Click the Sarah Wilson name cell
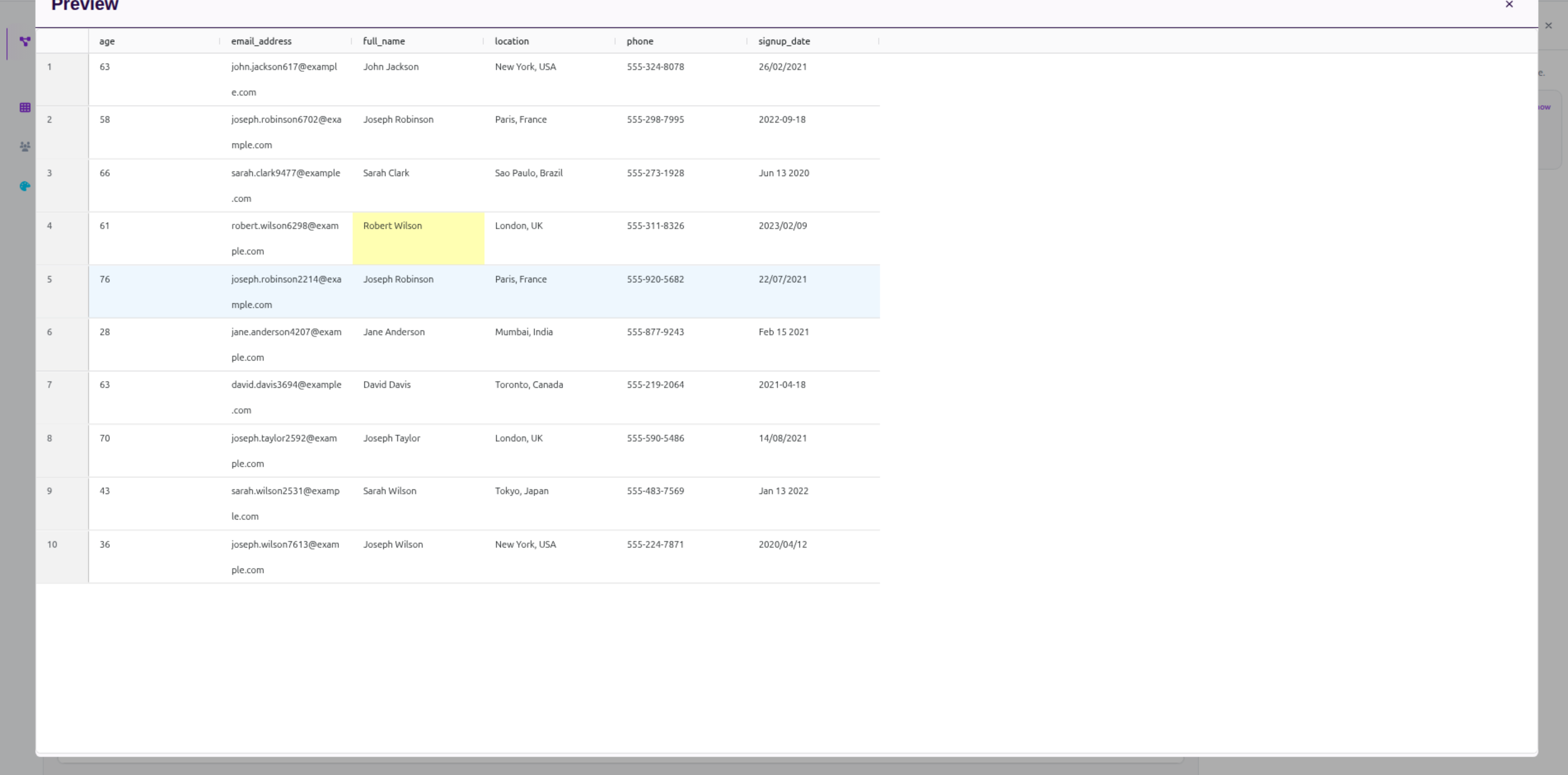Image resolution: width=1568 pixels, height=775 pixels. point(419,504)
